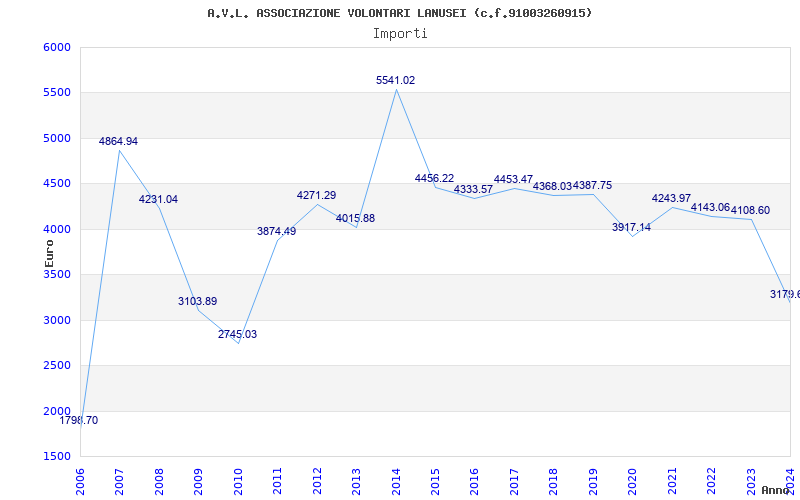
Task: Click the data label 4368.03
Action: tap(553, 186)
